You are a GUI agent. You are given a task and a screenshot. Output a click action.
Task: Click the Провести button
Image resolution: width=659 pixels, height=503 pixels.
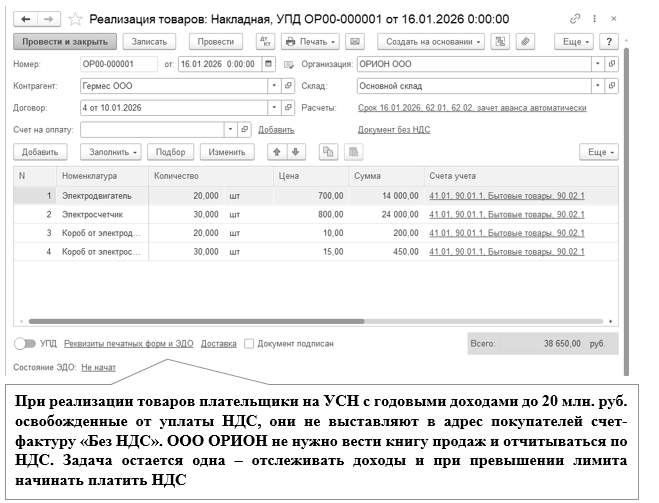[x=216, y=42]
